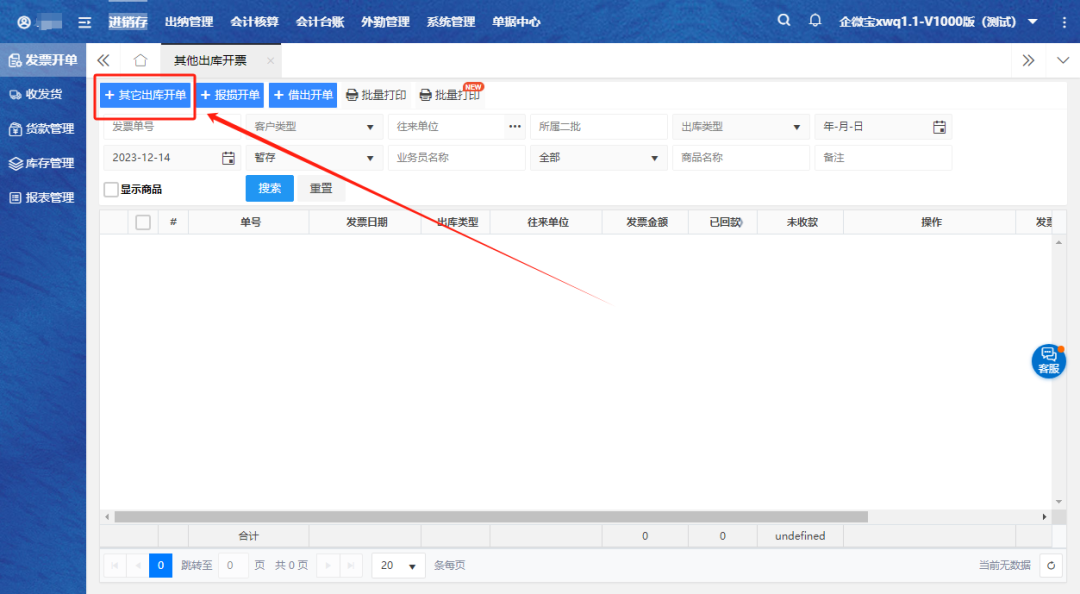Image resolution: width=1080 pixels, height=594 pixels.
Task: Focus the 跳转至 page number input
Action: (233, 566)
